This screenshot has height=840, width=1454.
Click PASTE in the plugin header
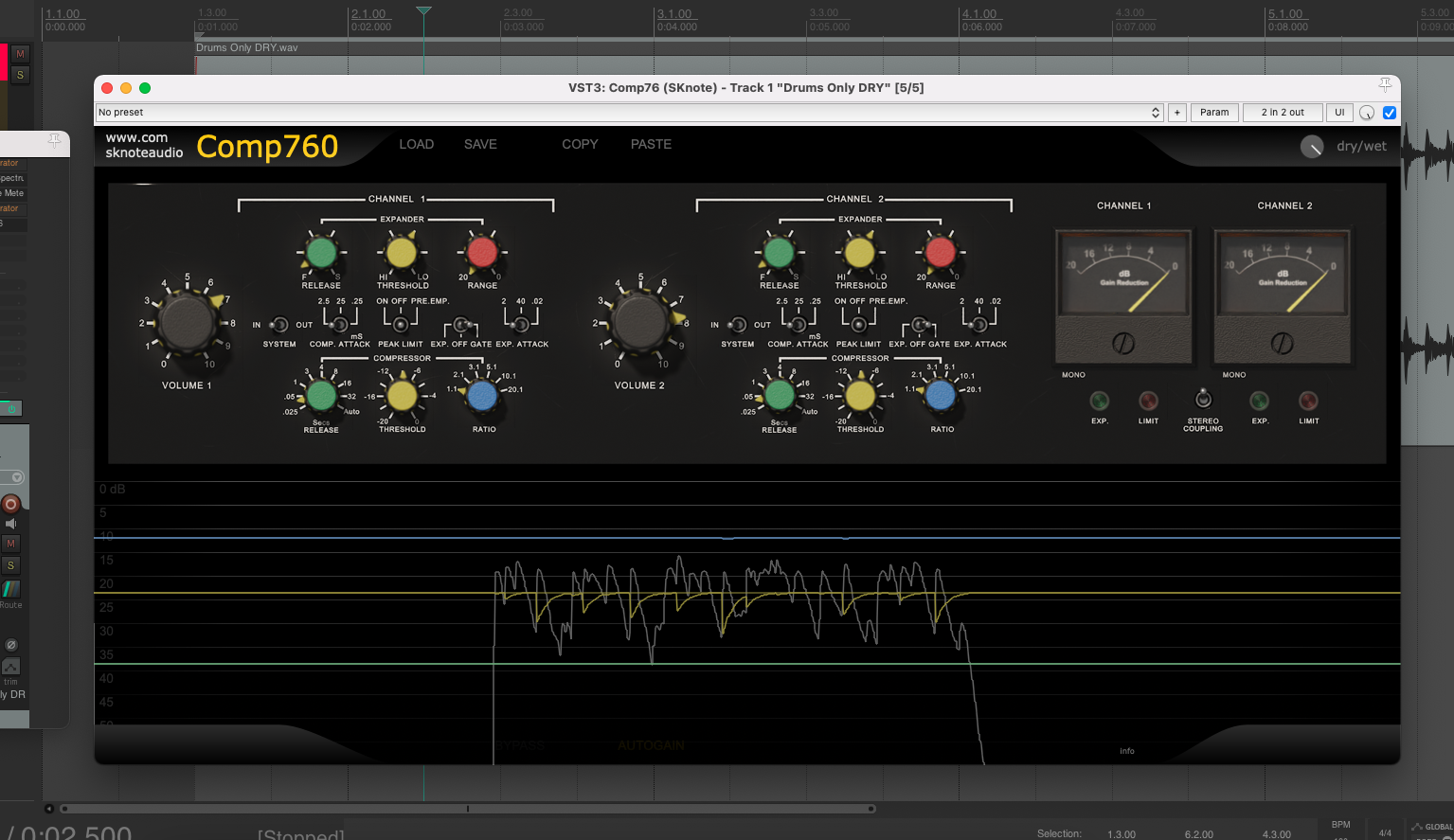tap(651, 144)
